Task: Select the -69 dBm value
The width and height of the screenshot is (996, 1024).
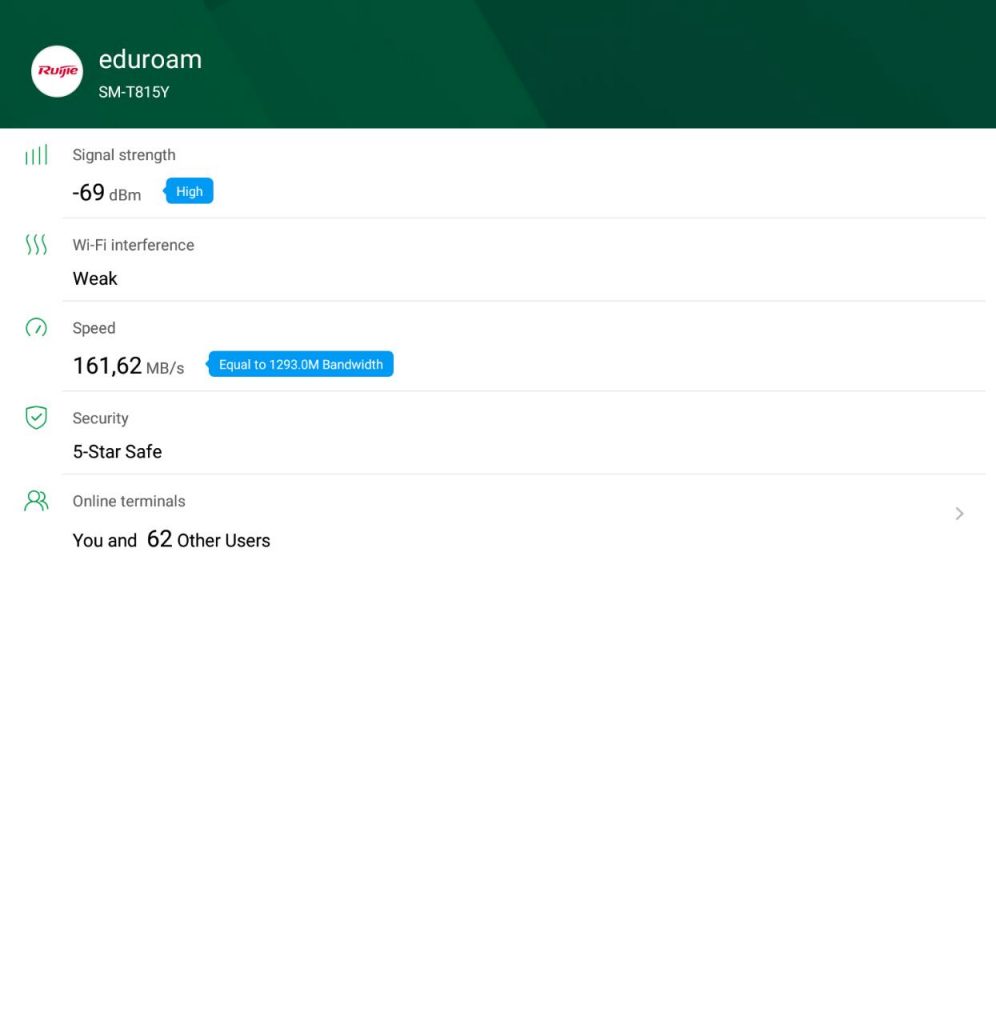Action: point(107,193)
